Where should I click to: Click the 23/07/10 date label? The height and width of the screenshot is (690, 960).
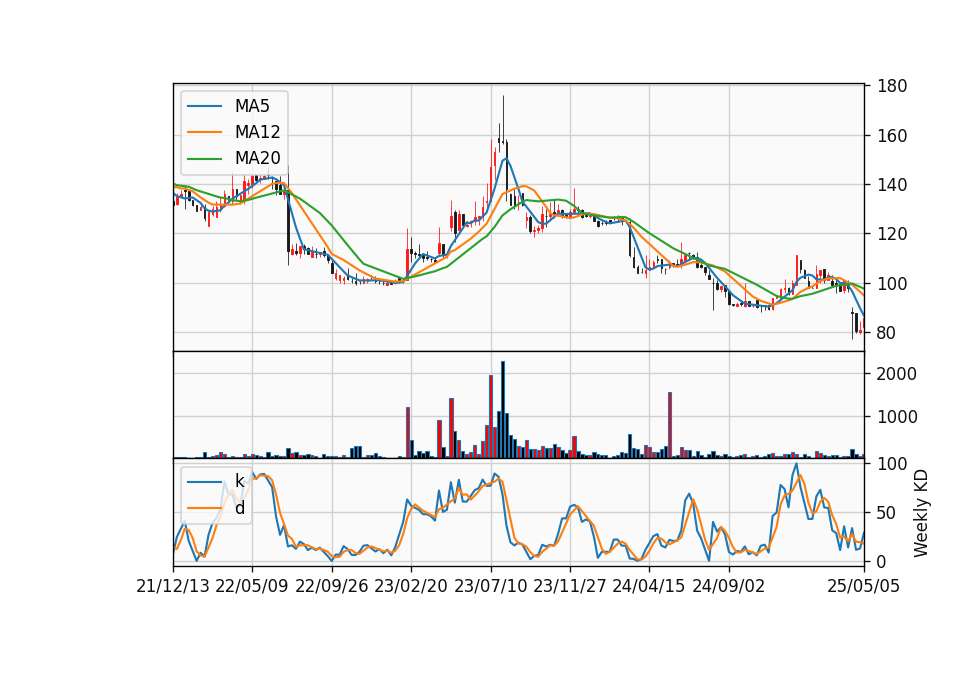pyautogui.click(x=490, y=586)
